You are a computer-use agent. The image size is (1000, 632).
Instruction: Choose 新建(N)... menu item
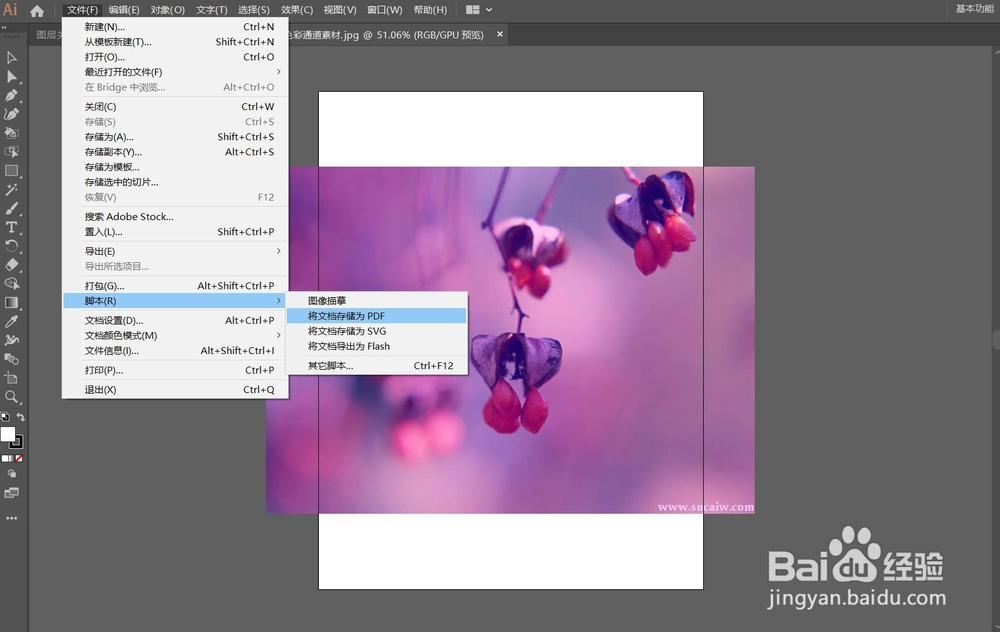pyautogui.click(x=175, y=27)
